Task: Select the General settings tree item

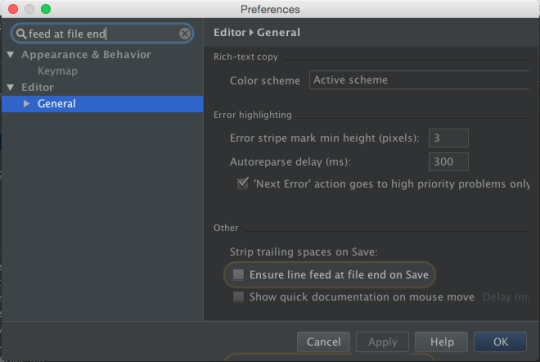Action: pyautogui.click(x=102, y=104)
